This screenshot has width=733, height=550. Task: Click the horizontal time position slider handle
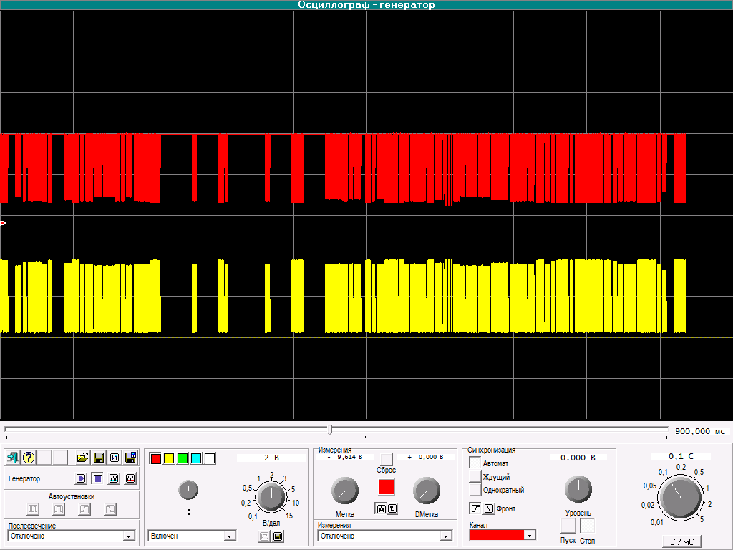pyautogui.click(x=330, y=429)
